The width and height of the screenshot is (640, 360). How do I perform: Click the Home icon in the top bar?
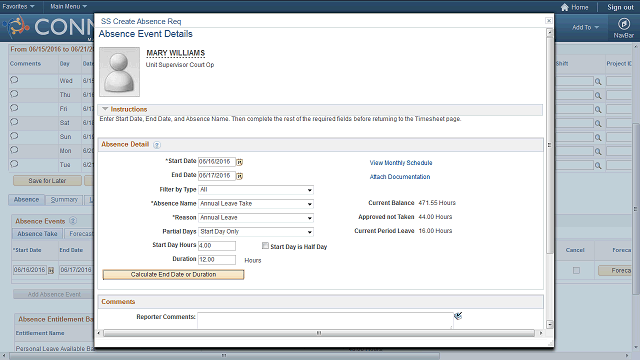pyautogui.click(x=564, y=7)
